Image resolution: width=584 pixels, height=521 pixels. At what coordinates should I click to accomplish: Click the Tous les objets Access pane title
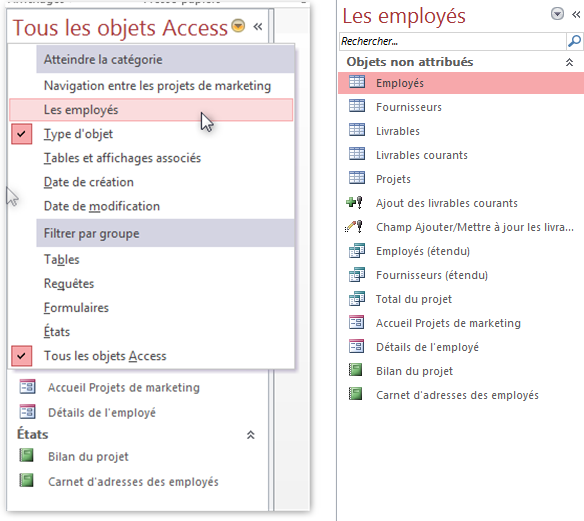click(120, 28)
